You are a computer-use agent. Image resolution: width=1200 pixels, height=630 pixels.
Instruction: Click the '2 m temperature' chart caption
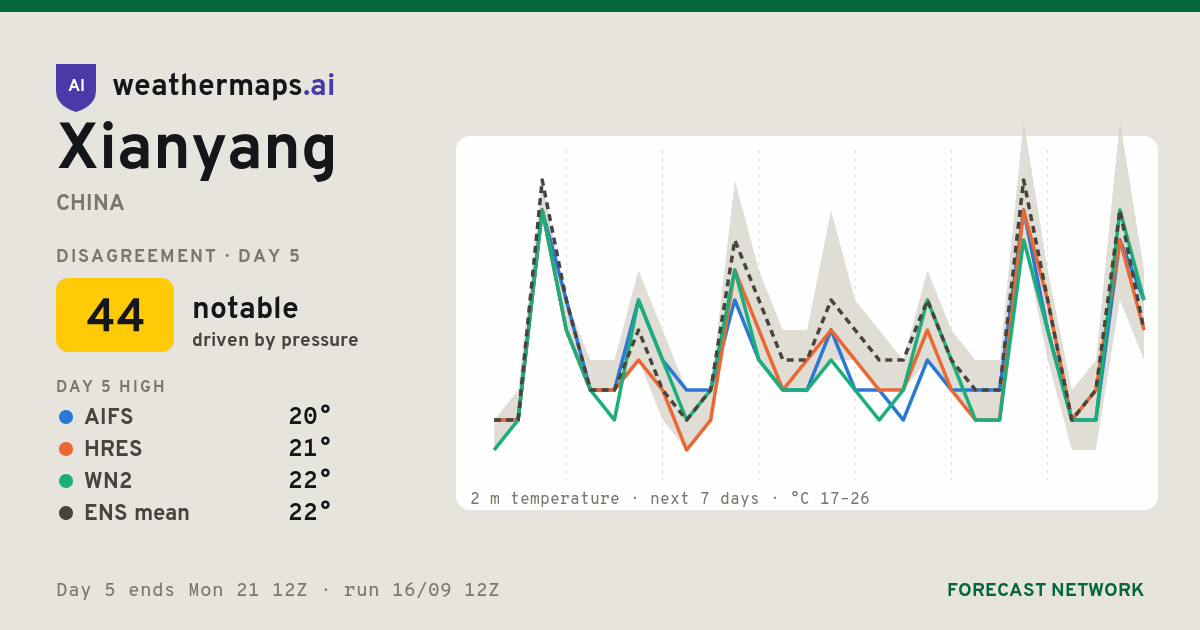(x=545, y=498)
